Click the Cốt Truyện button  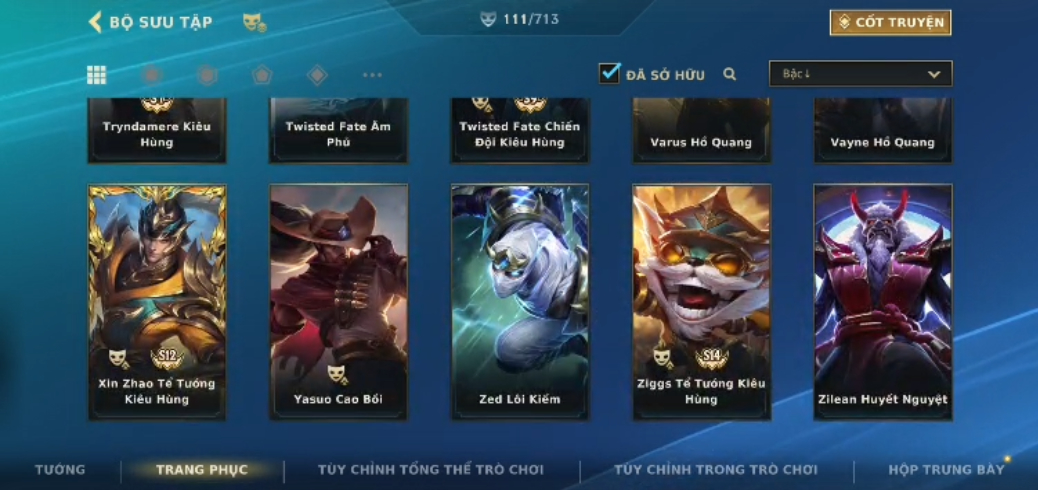click(890, 23)
